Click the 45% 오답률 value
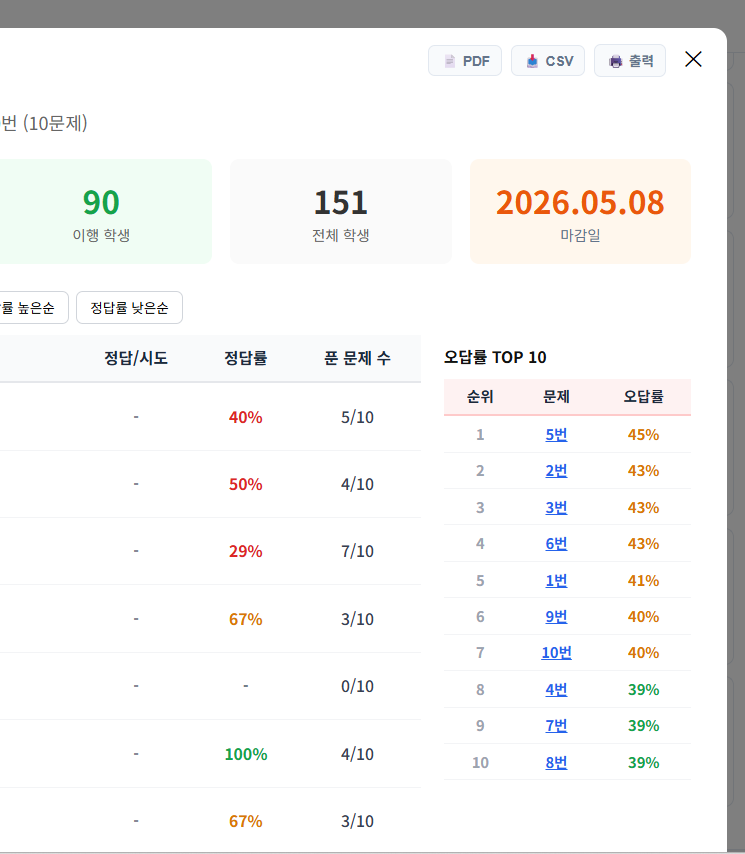 [x=643, y=435]
